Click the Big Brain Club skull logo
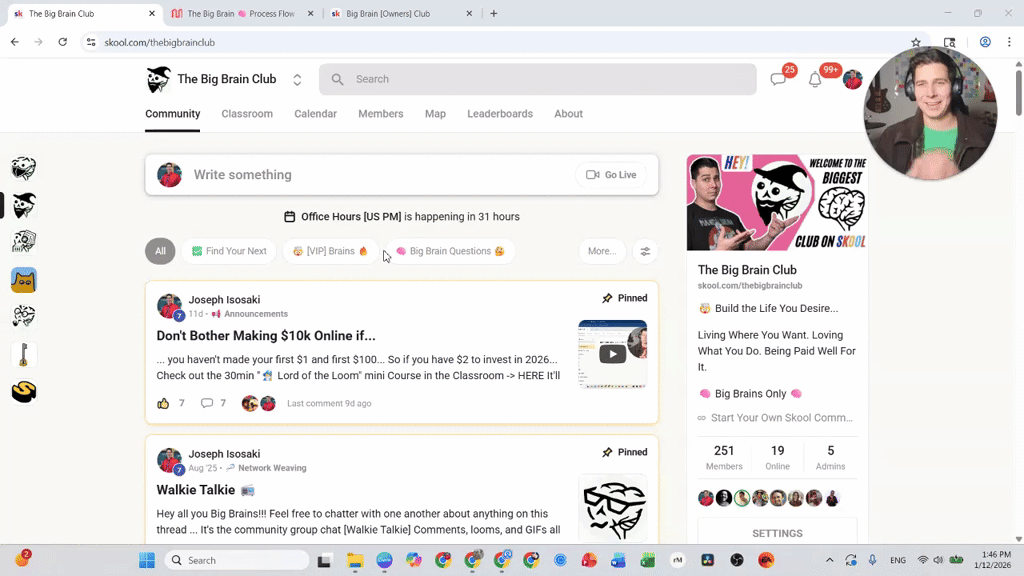The height and width of the screenshot is (576, 1024). pyautogui.click(x=157, y=79)
